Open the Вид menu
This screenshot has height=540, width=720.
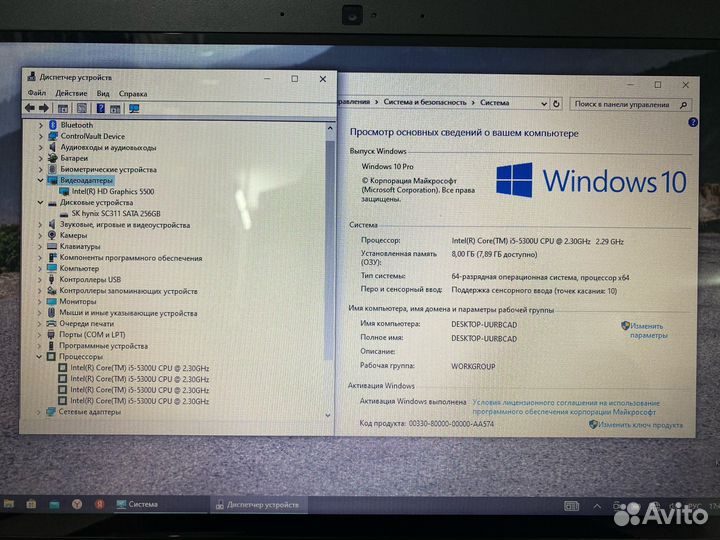[103, 93]
